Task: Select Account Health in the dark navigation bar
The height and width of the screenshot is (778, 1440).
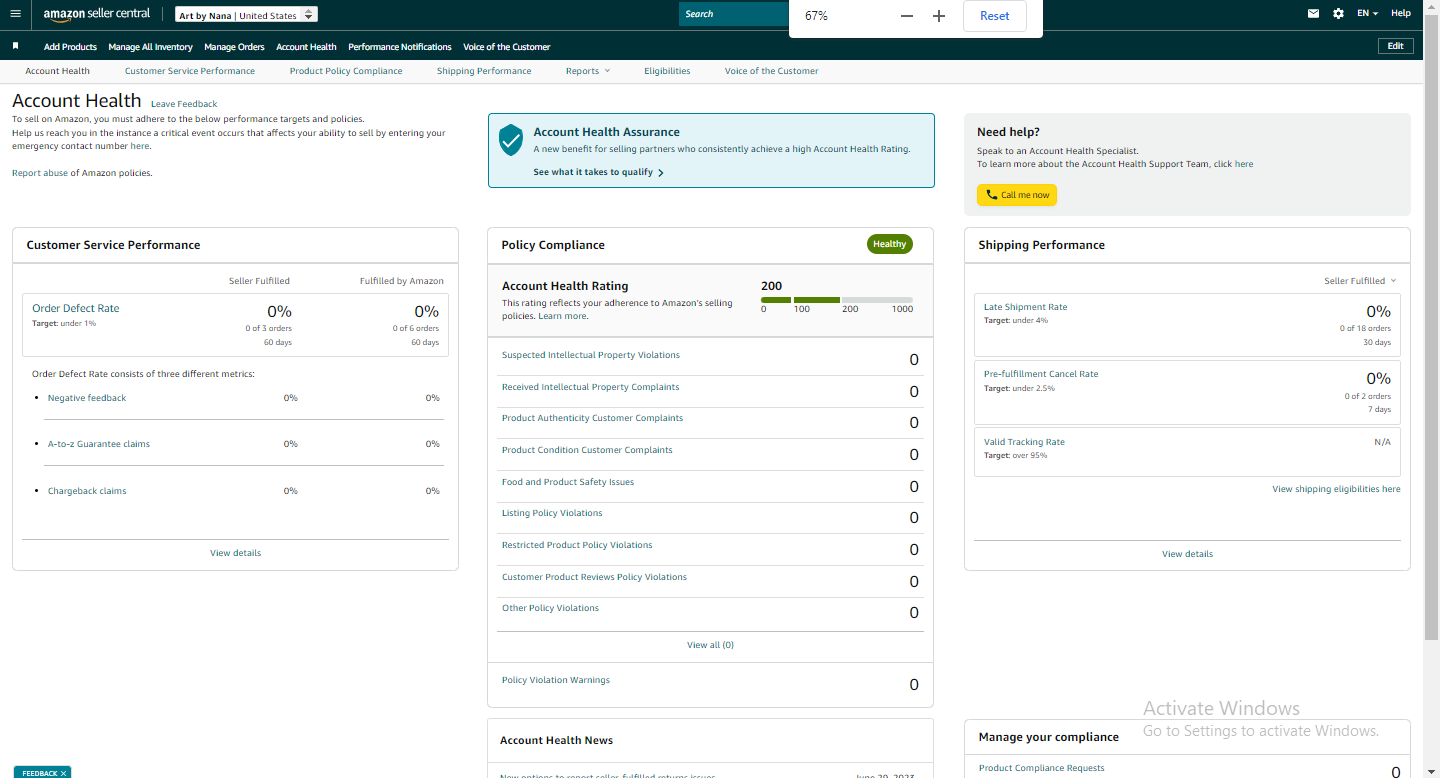Action: (x=306, y=47)
